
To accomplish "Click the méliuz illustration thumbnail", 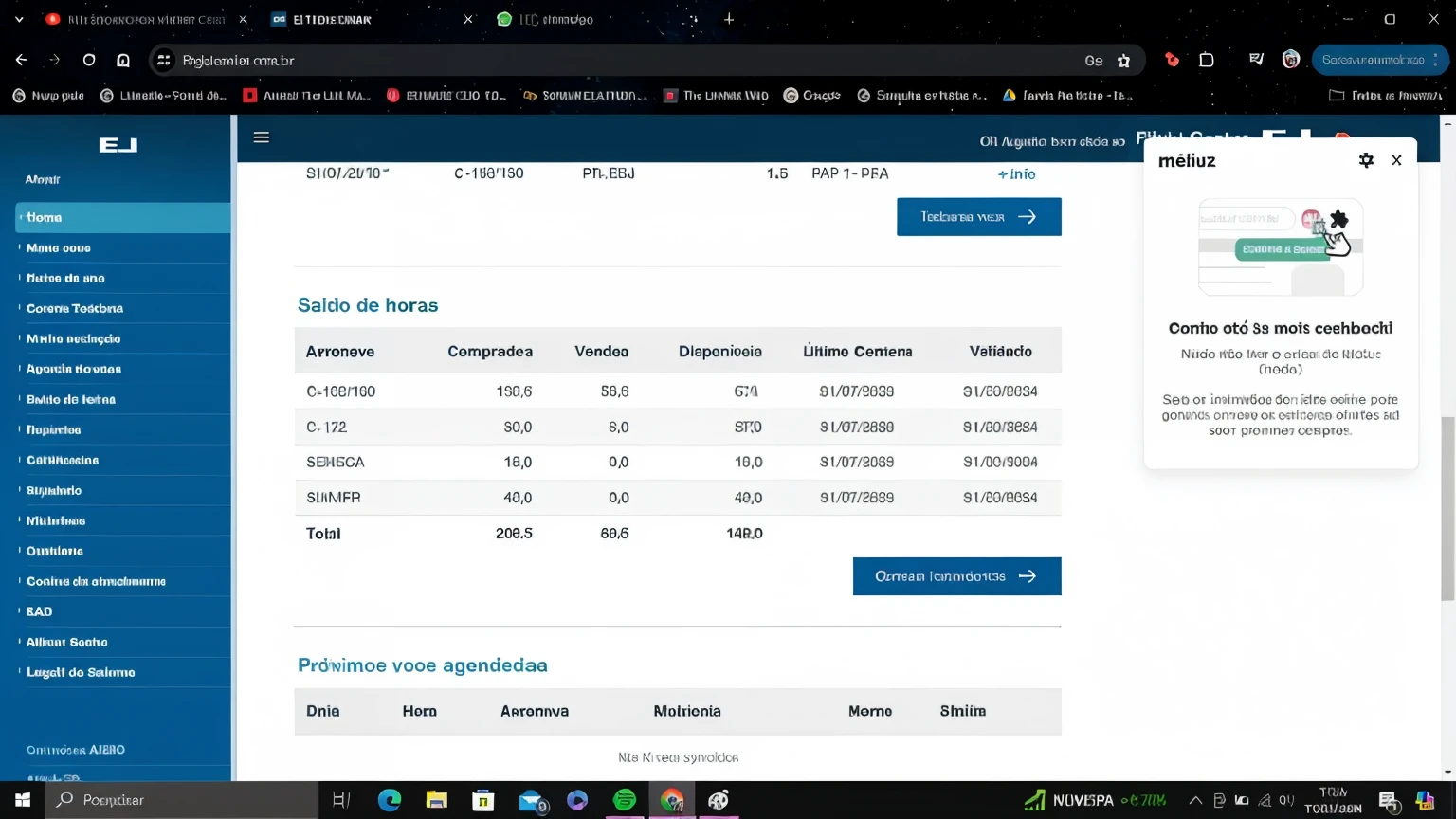I will (x=1281, y=247).
